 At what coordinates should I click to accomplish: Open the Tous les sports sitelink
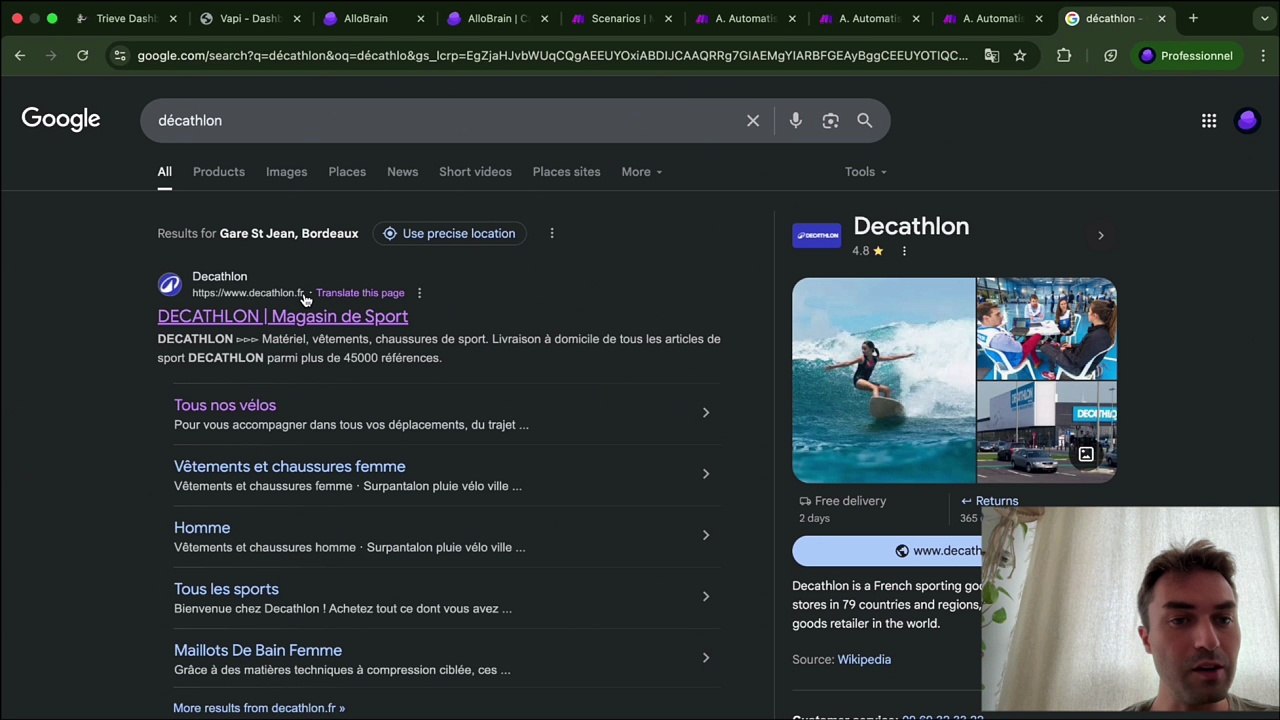[x=226, y=589]
